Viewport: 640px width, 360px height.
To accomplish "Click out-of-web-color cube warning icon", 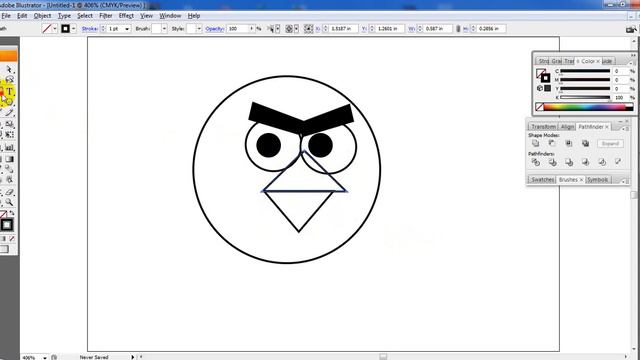I will click(540, 88).
